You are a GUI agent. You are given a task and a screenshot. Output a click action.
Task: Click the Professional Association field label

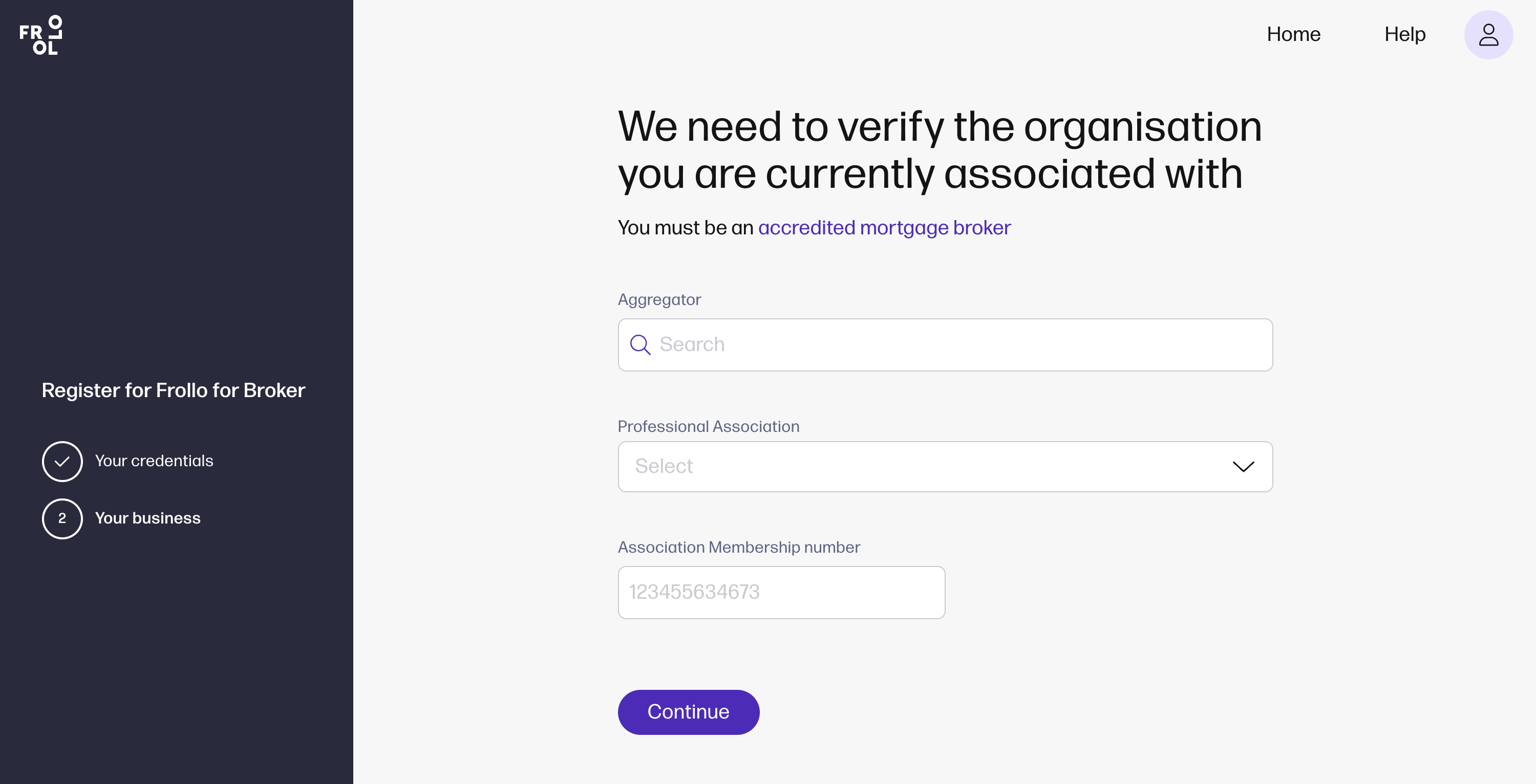coord(709,426)
